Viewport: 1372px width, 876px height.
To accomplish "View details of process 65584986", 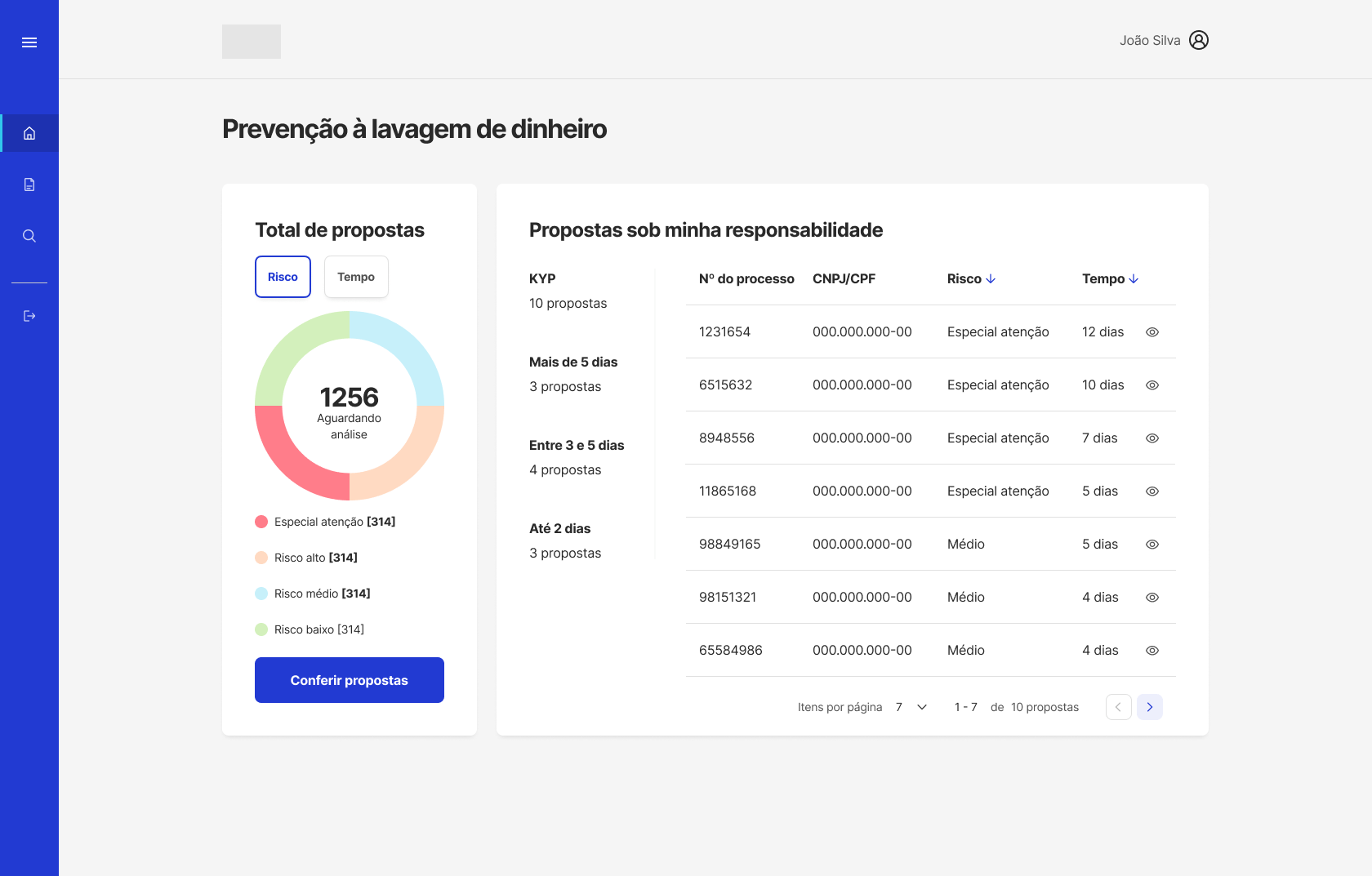I will (x=1151, y=651).
